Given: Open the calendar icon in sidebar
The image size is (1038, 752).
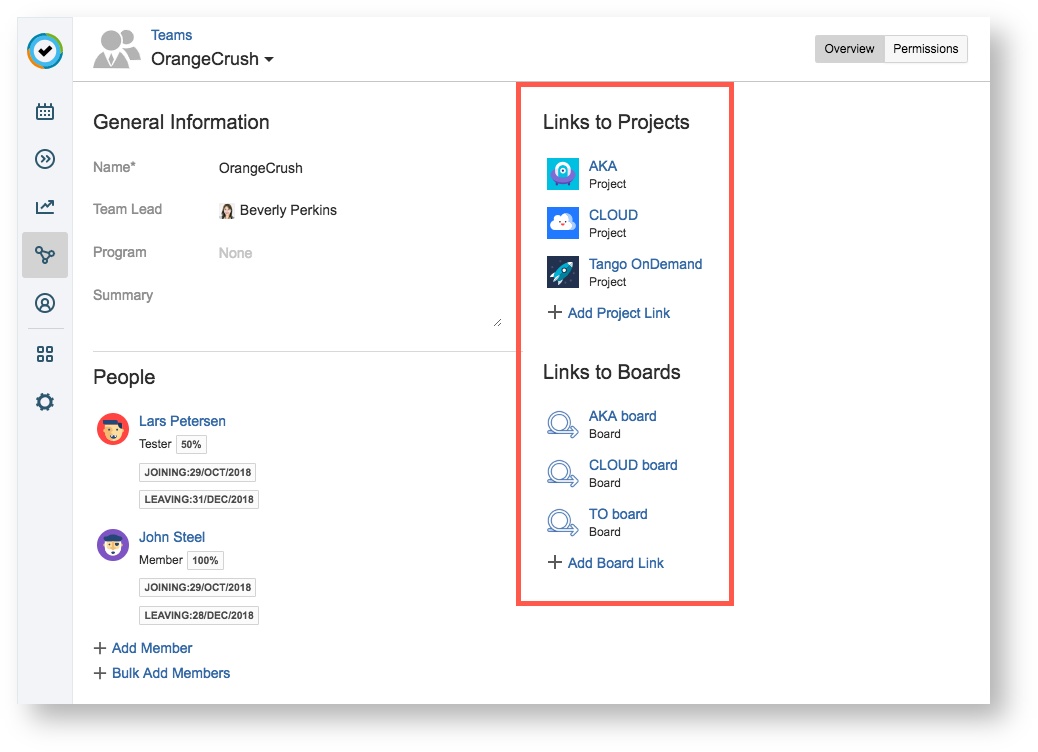Looking at the screenshot, I should 45,111.
